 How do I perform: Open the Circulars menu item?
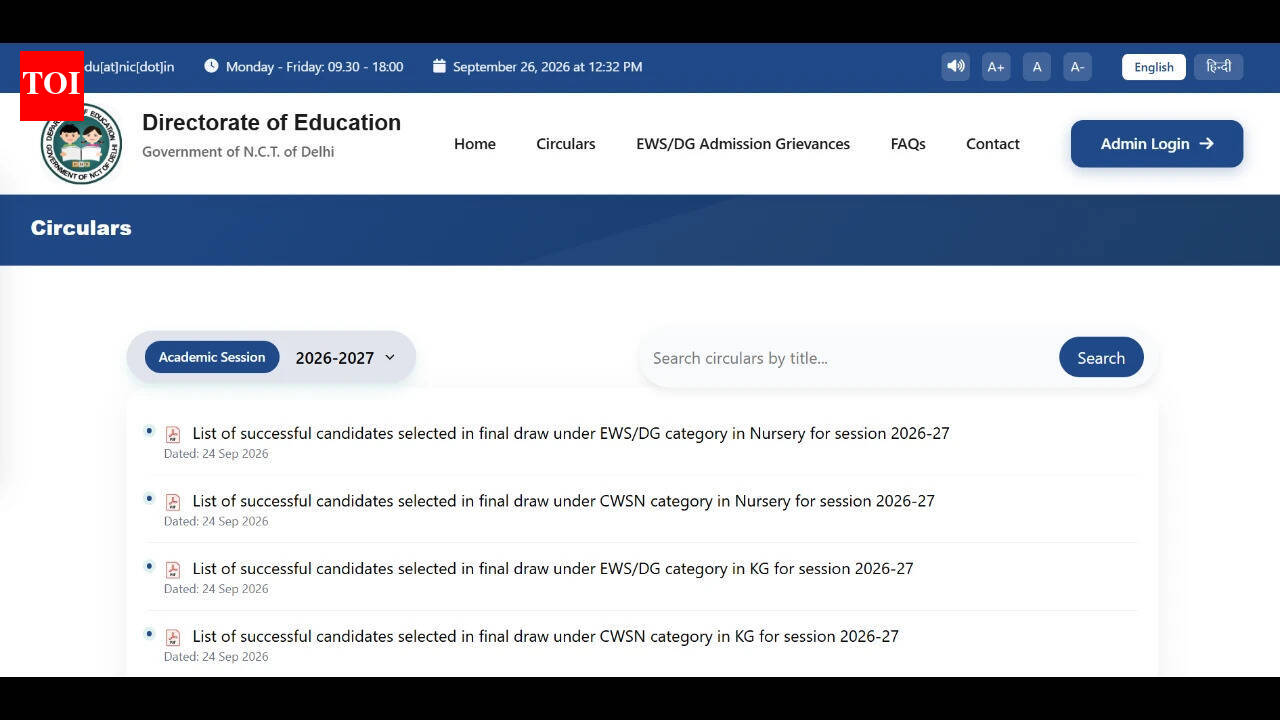tap(566, 144)
